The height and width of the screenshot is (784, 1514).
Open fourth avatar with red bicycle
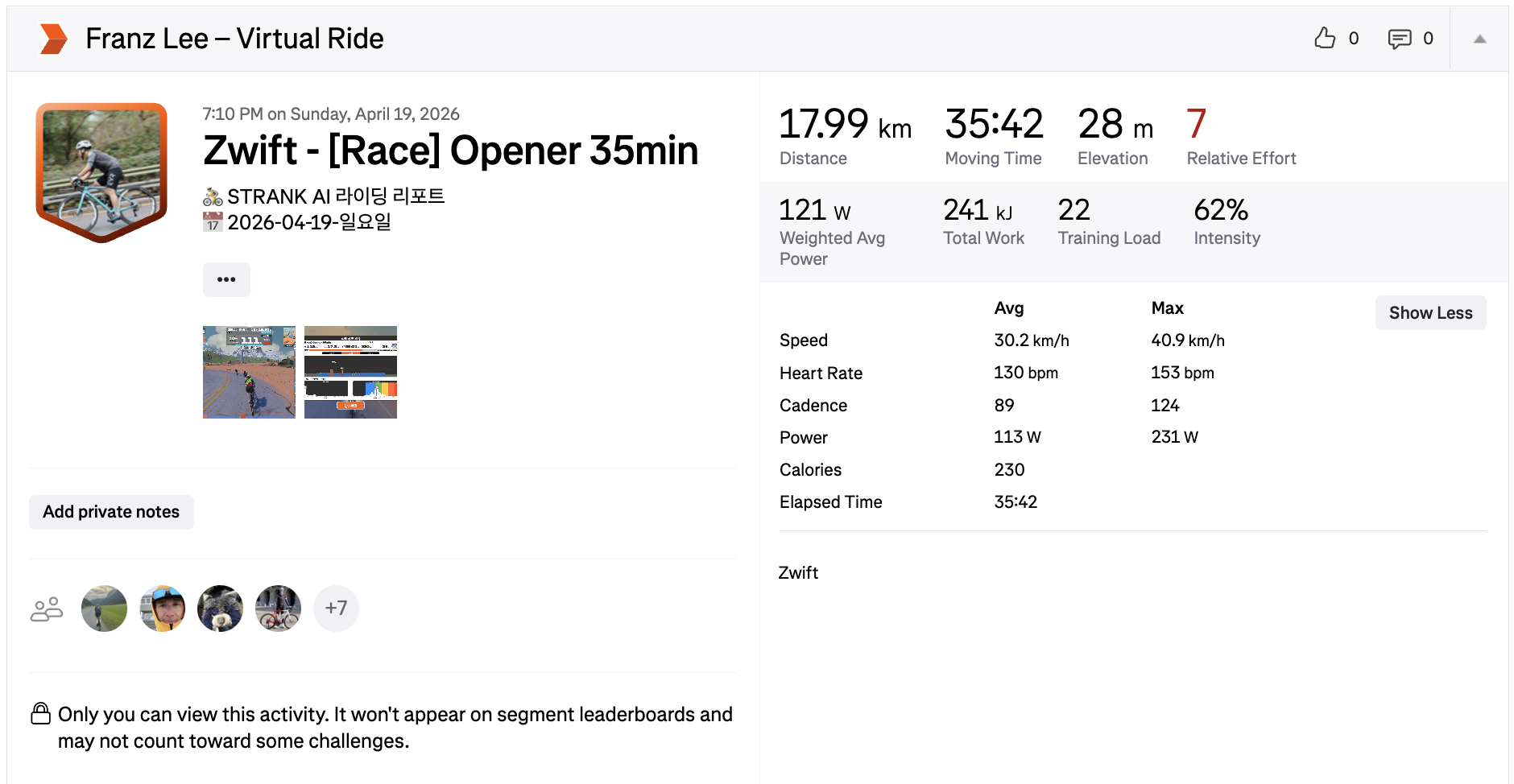coord(278,609)
